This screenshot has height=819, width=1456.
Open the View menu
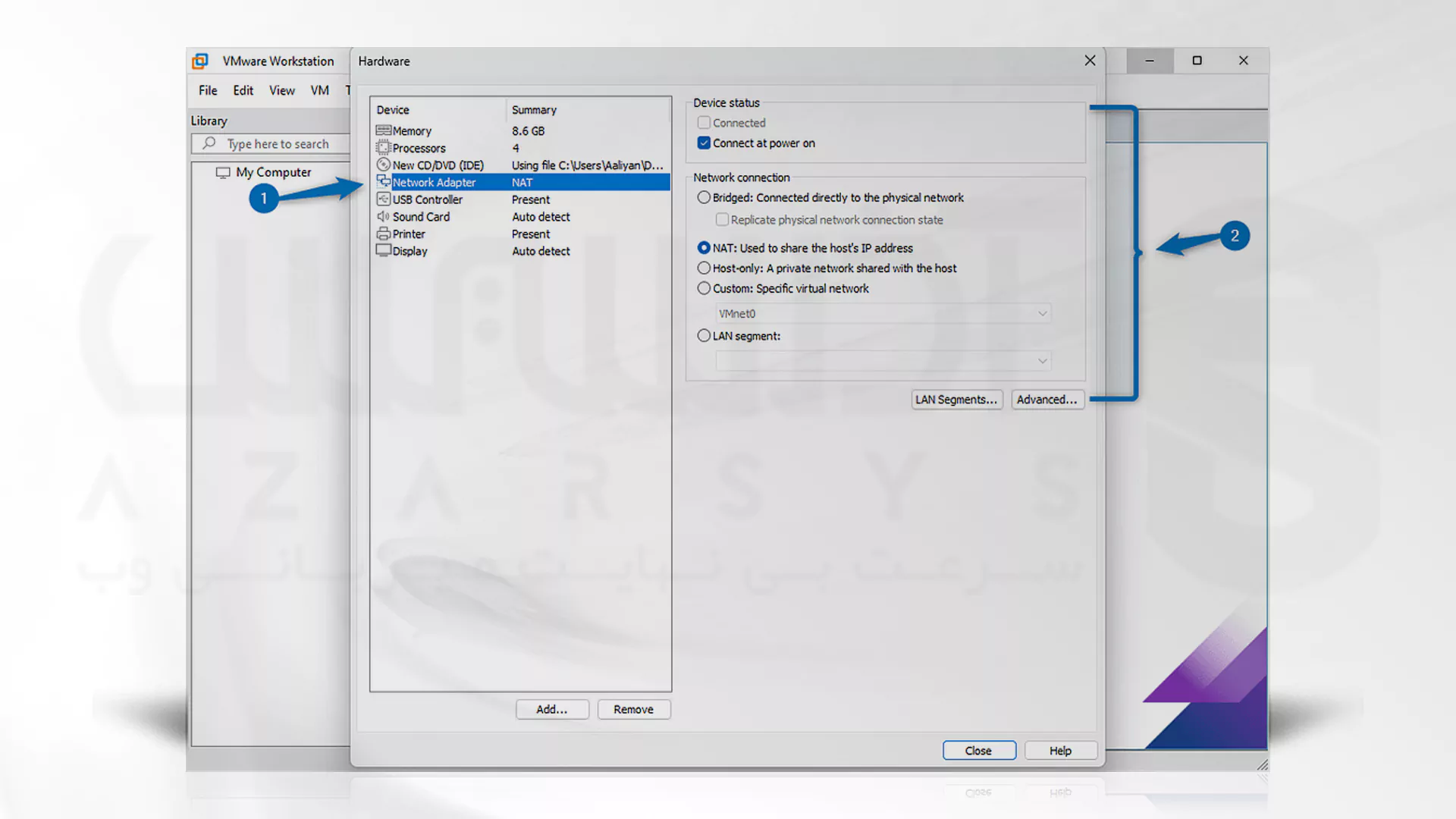point(282,90)
